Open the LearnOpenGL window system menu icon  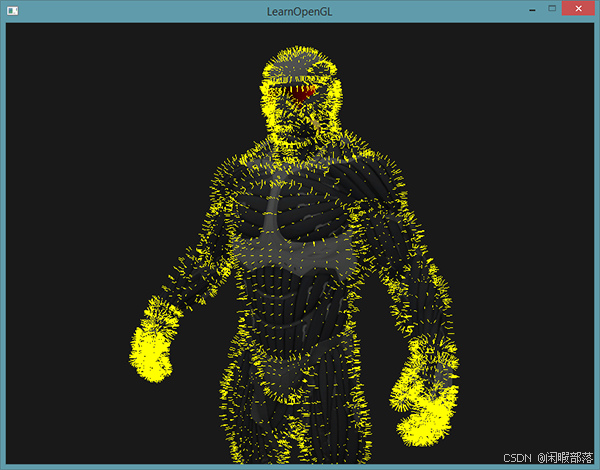click(12, 11)
